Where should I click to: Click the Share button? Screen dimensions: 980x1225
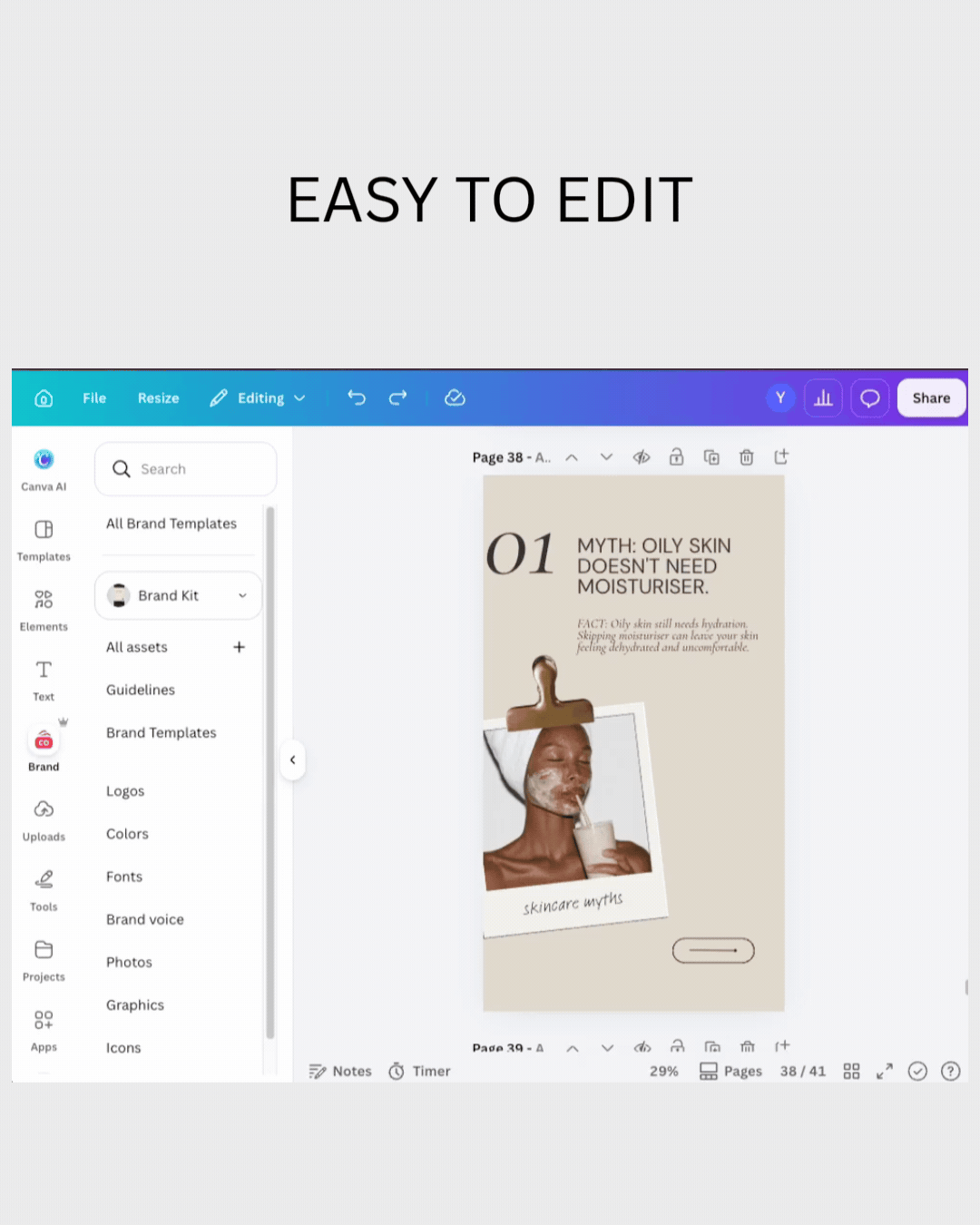[931, 397]
